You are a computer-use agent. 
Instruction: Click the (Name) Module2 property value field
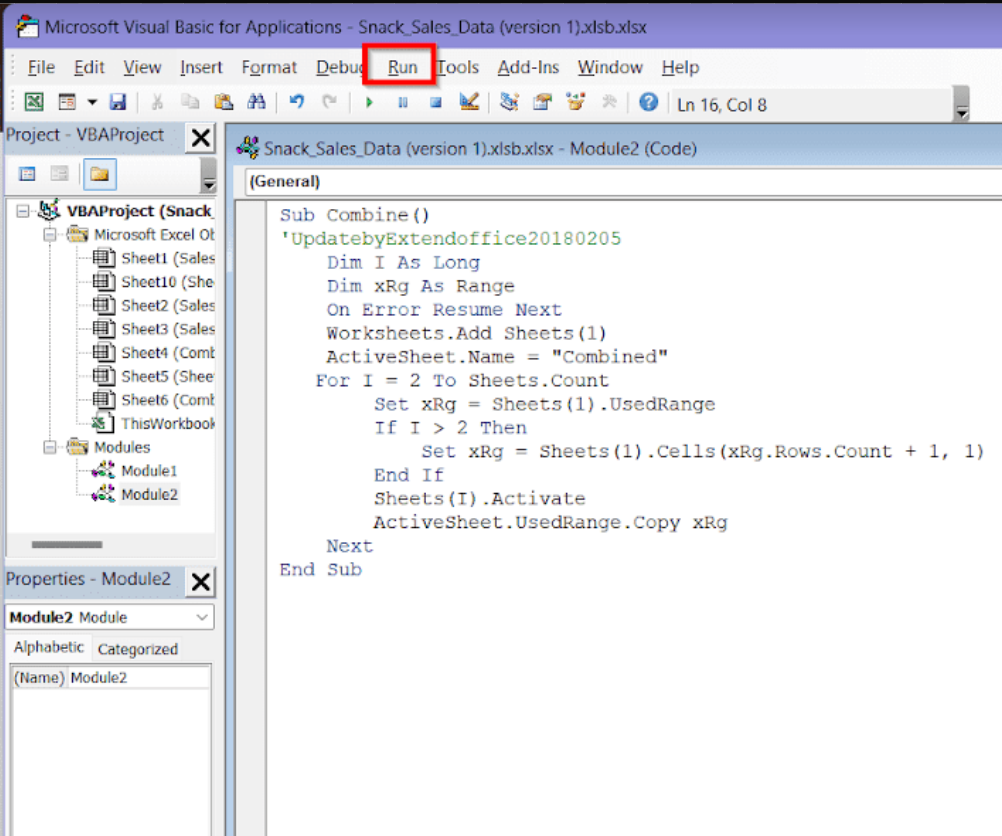coord(139,677)
